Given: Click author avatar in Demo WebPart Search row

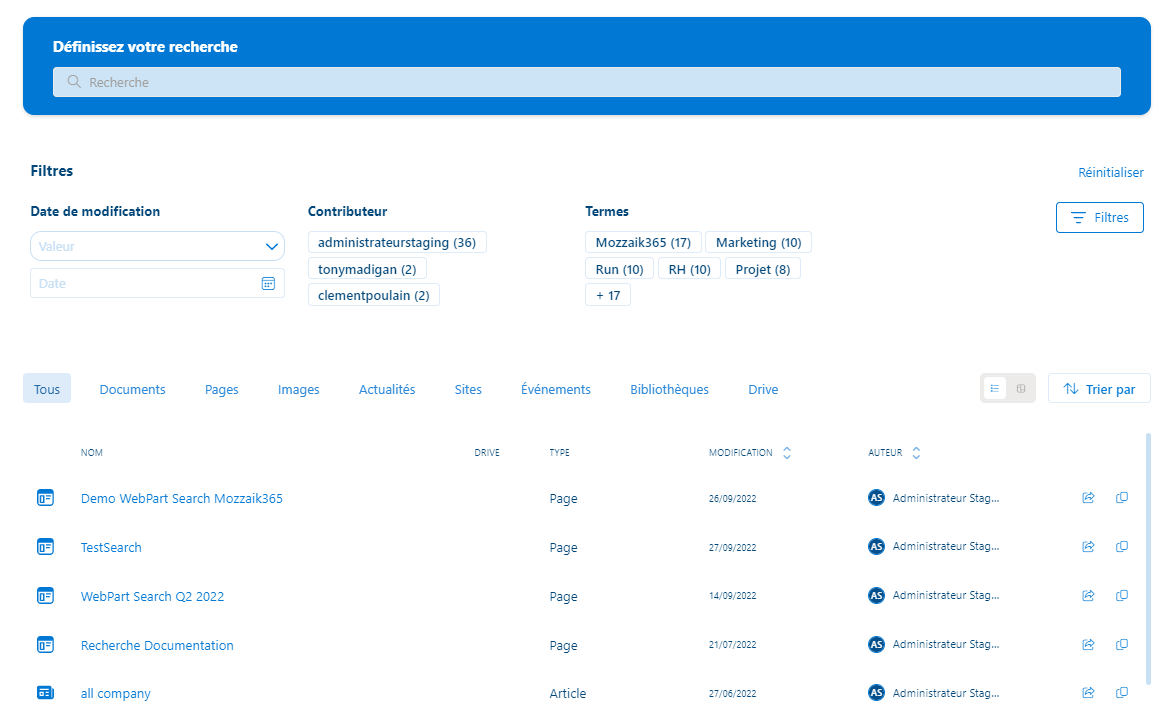Looking at the screenshot, I should (876, 497).
